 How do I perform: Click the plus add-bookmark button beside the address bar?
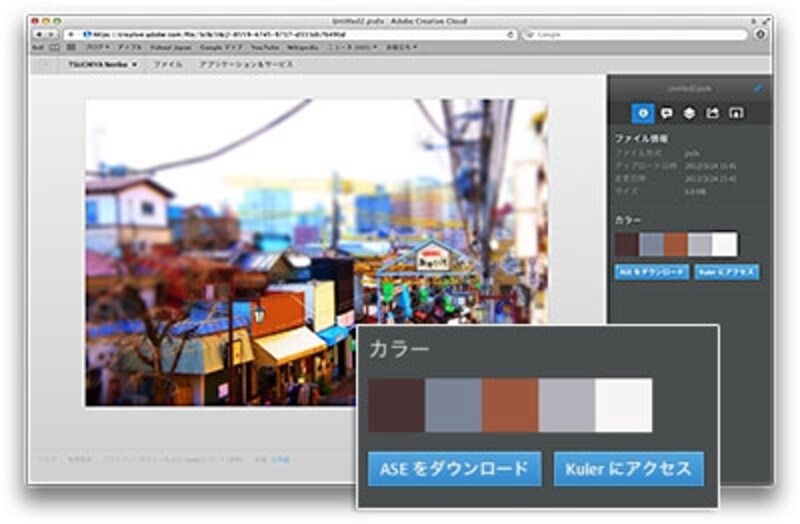click(x=71, y=34)
